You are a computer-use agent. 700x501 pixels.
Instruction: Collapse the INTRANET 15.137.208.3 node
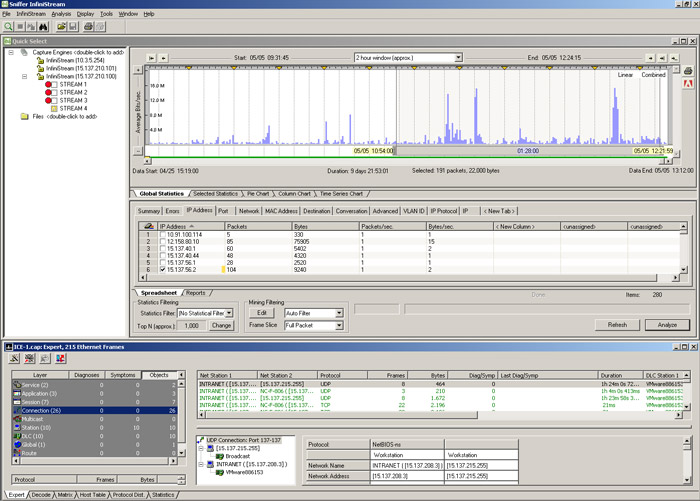coord(201,464)
